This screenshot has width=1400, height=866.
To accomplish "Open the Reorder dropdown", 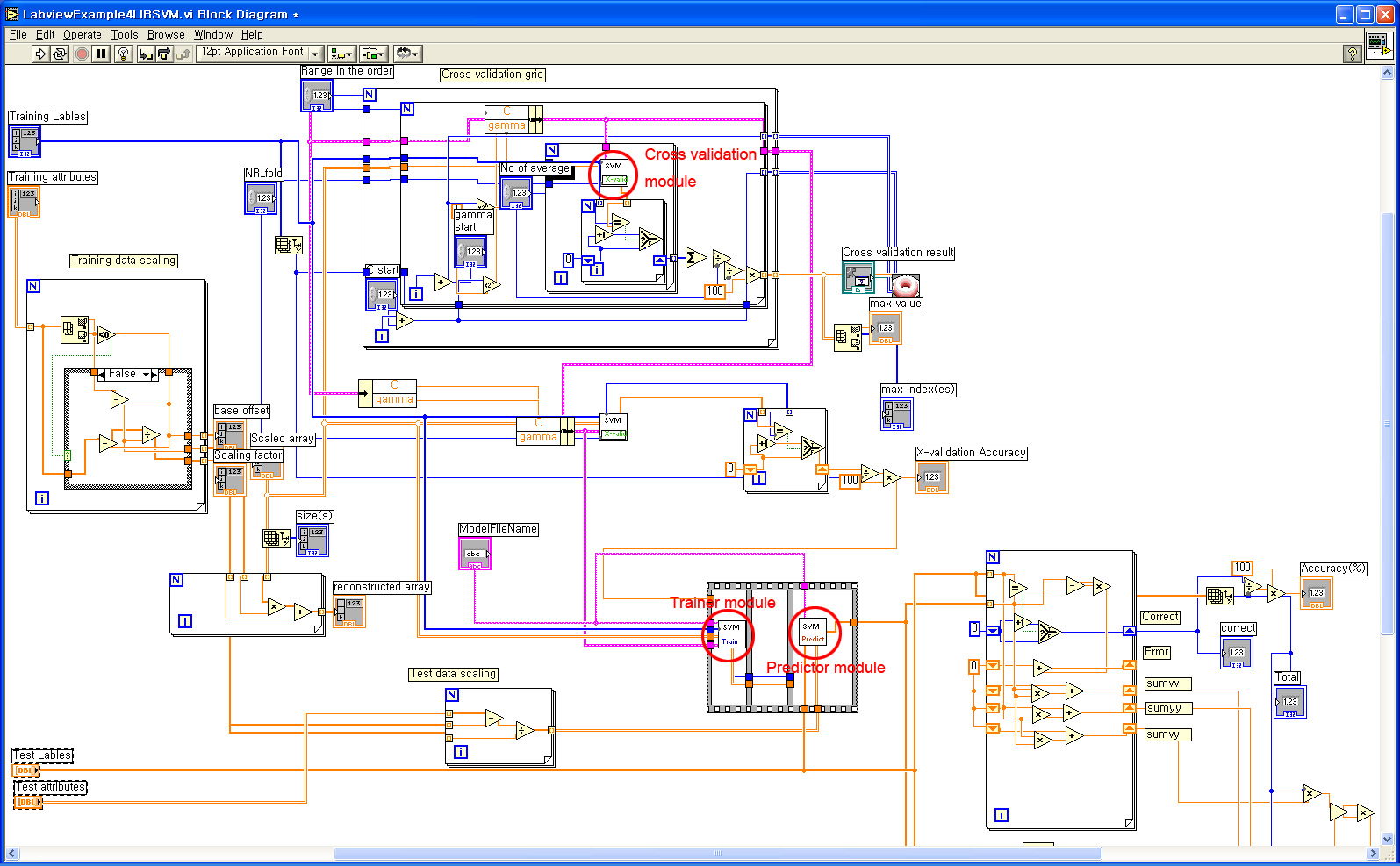I will click(x=407, y=54).
